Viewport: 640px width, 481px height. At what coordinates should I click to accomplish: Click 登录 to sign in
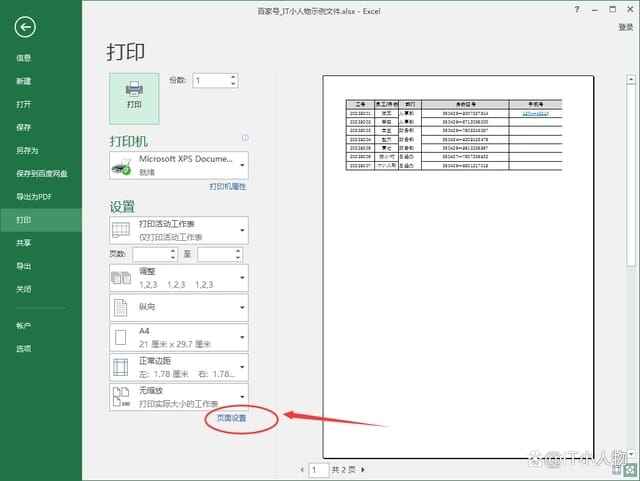pos(625,27)
